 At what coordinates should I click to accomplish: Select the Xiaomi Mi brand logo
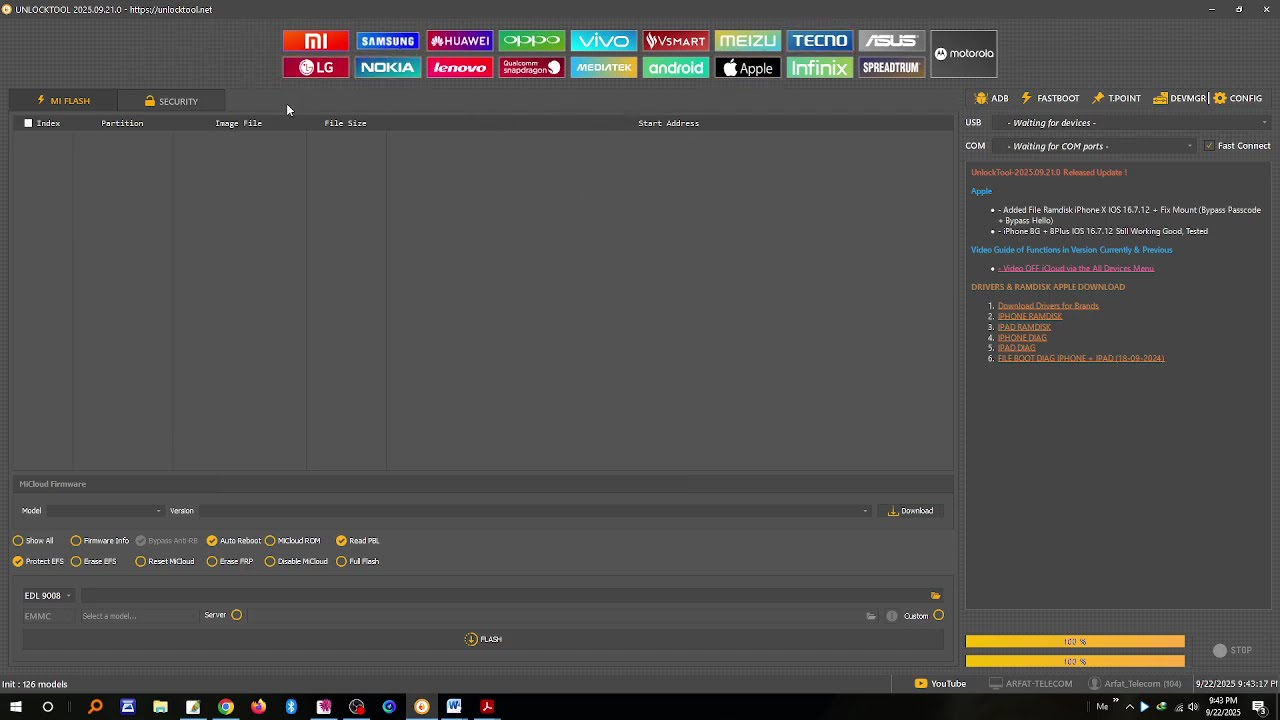[316, 41]
